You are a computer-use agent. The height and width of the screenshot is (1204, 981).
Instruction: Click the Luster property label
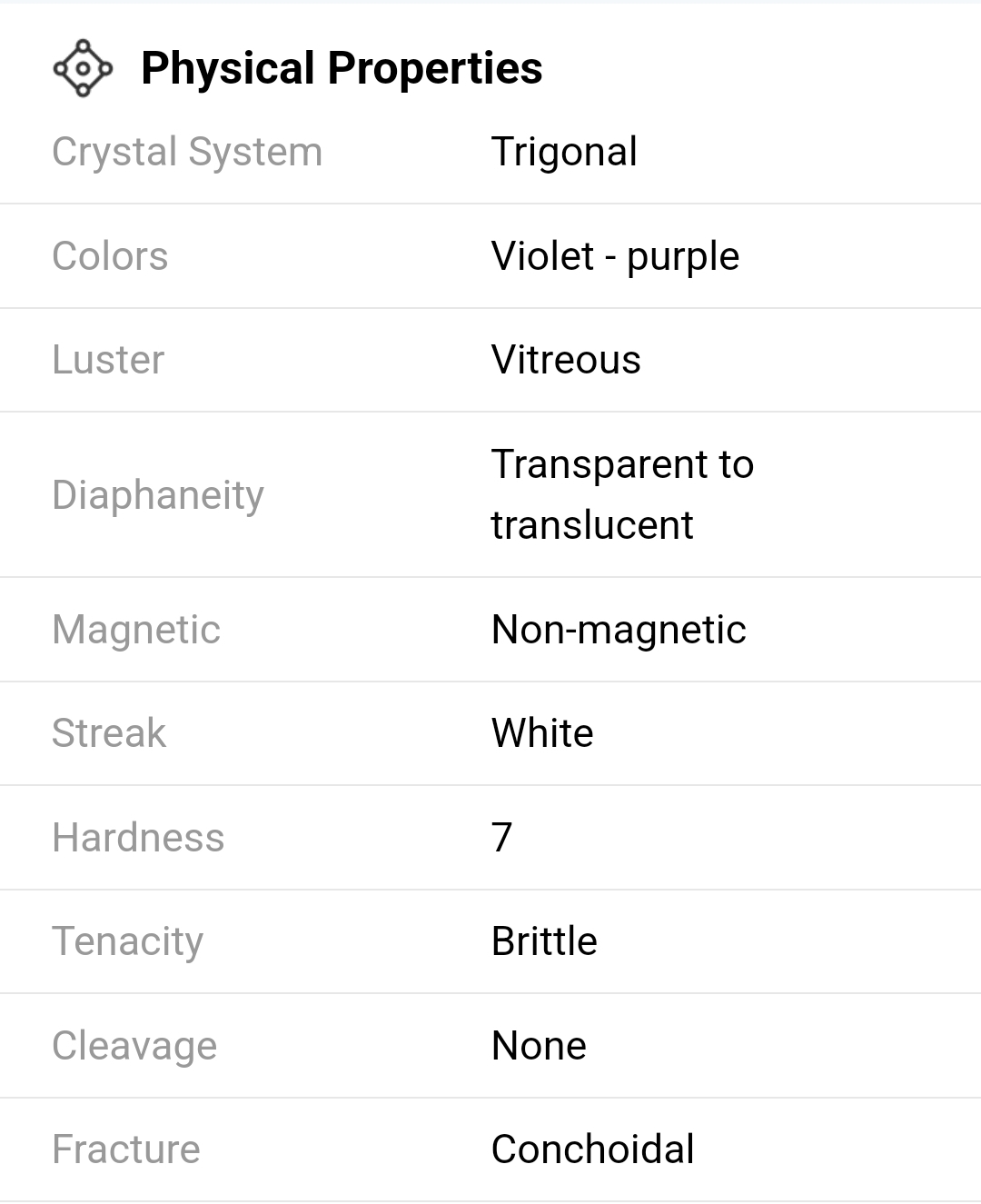(108, 360)
